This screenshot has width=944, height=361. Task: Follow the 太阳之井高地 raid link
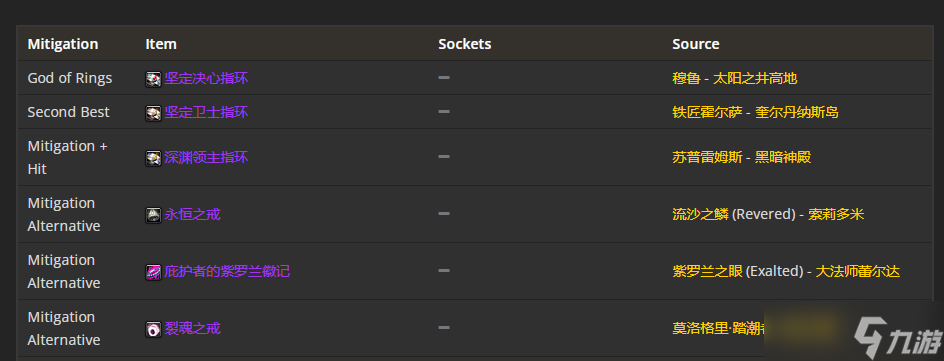755,78
